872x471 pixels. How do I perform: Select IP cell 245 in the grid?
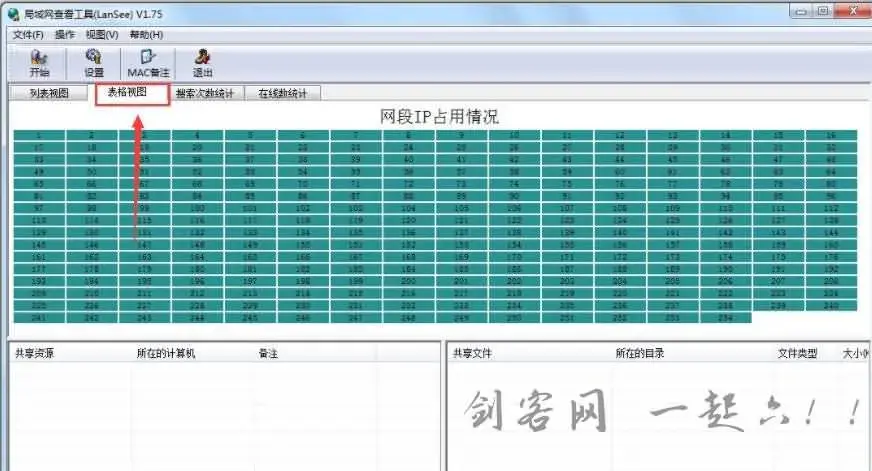point(250,318)
